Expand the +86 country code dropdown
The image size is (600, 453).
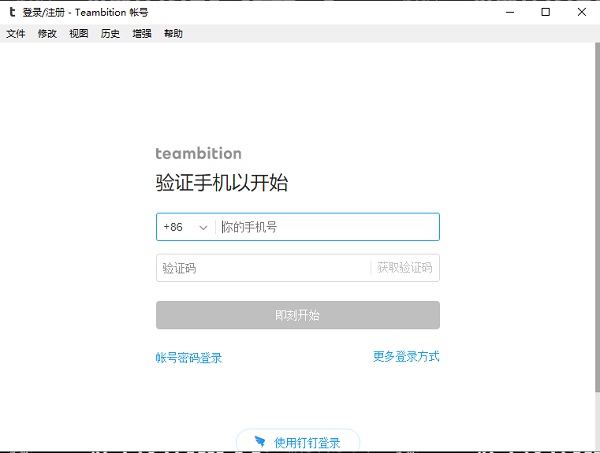click(x=186, y=227)
